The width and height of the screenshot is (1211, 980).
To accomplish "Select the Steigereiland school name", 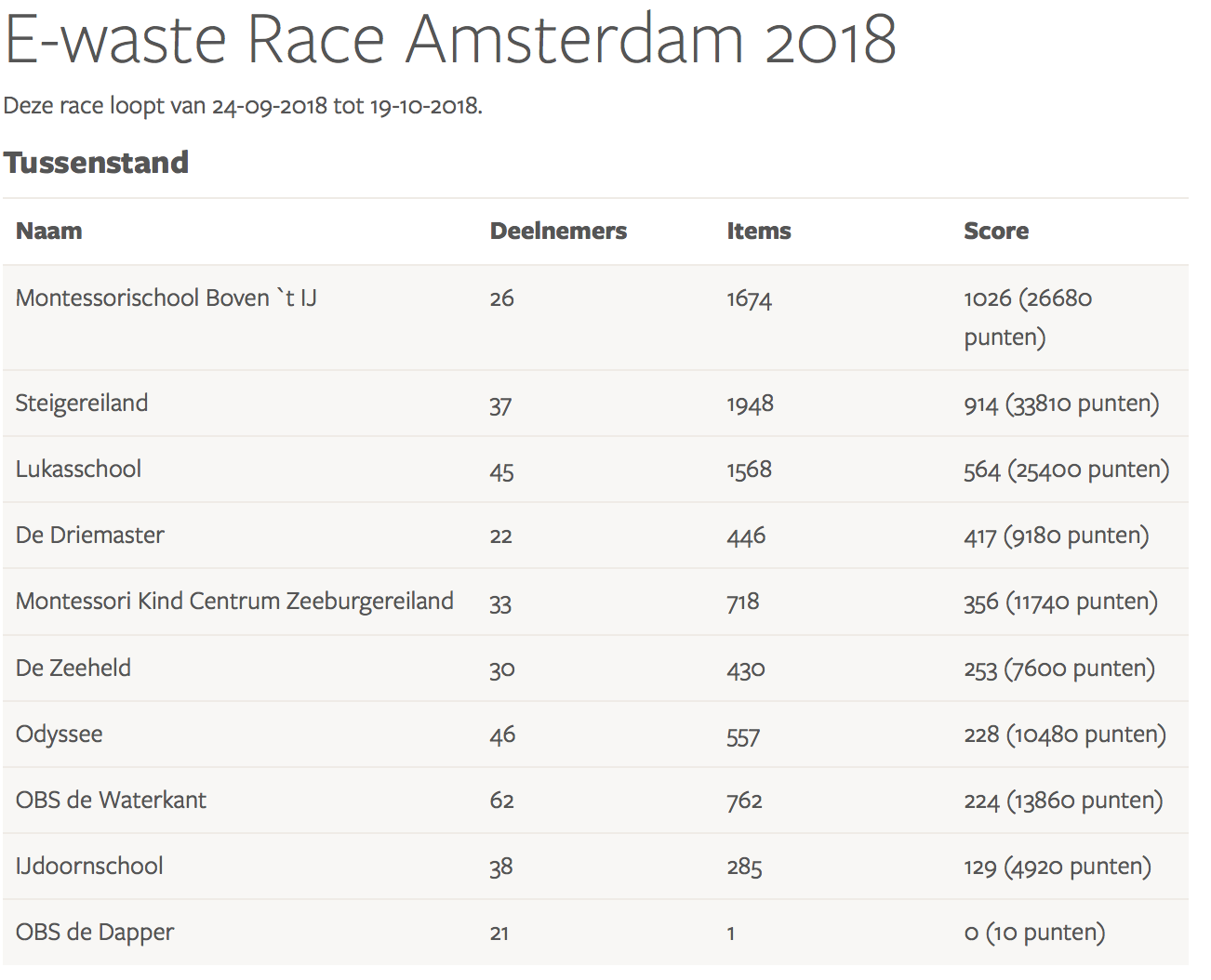I will point(82,404).
